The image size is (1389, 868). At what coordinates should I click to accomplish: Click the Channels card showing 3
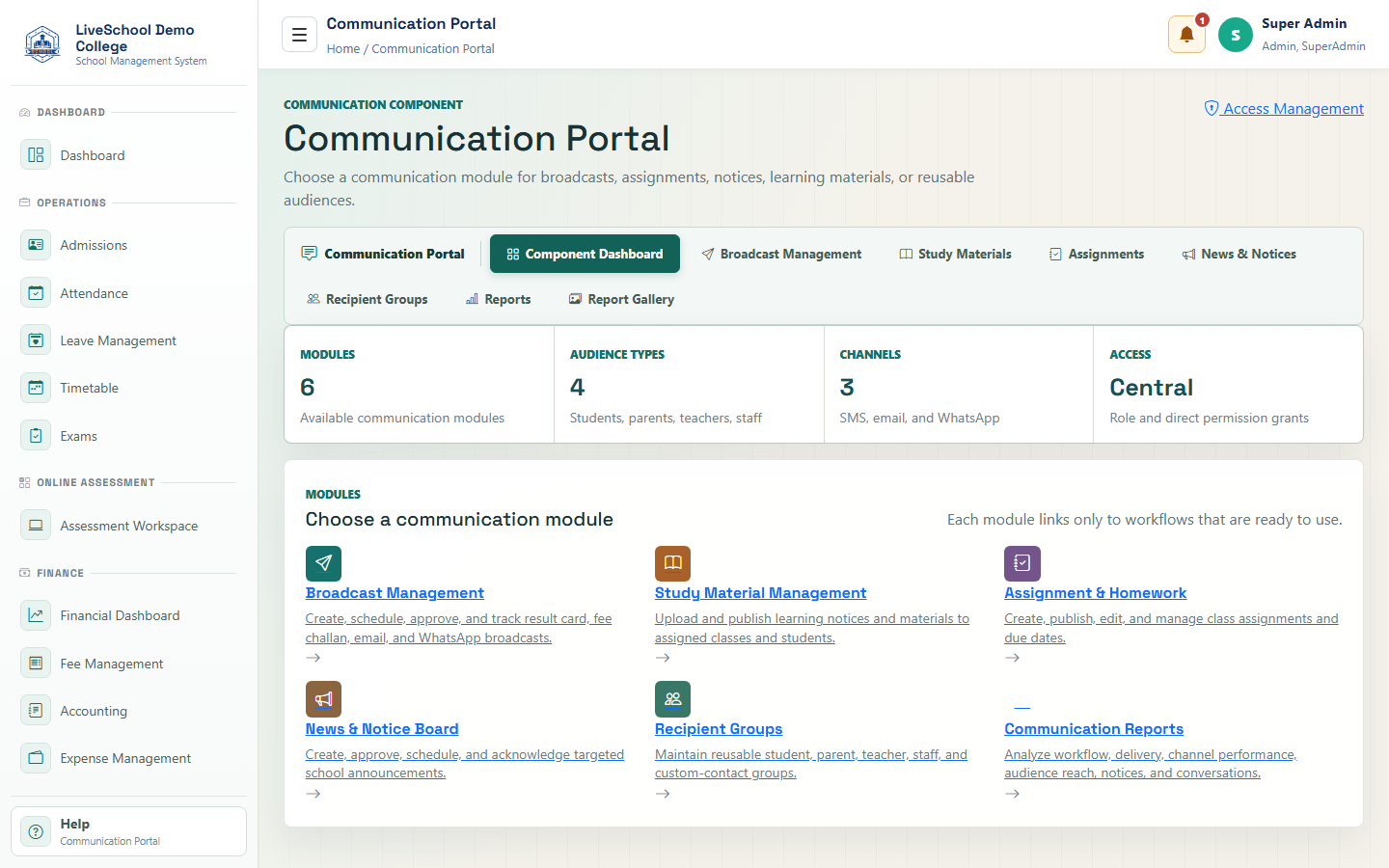(x=959, y=385)
